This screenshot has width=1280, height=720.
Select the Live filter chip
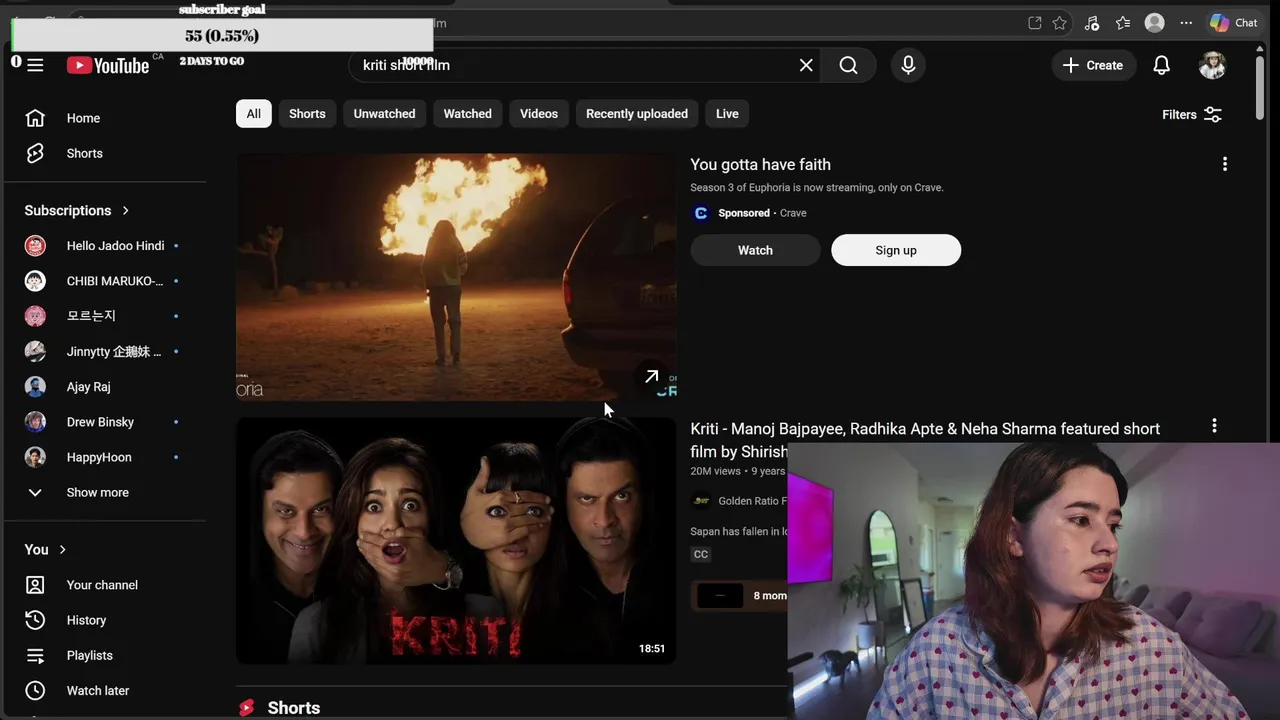727,114
